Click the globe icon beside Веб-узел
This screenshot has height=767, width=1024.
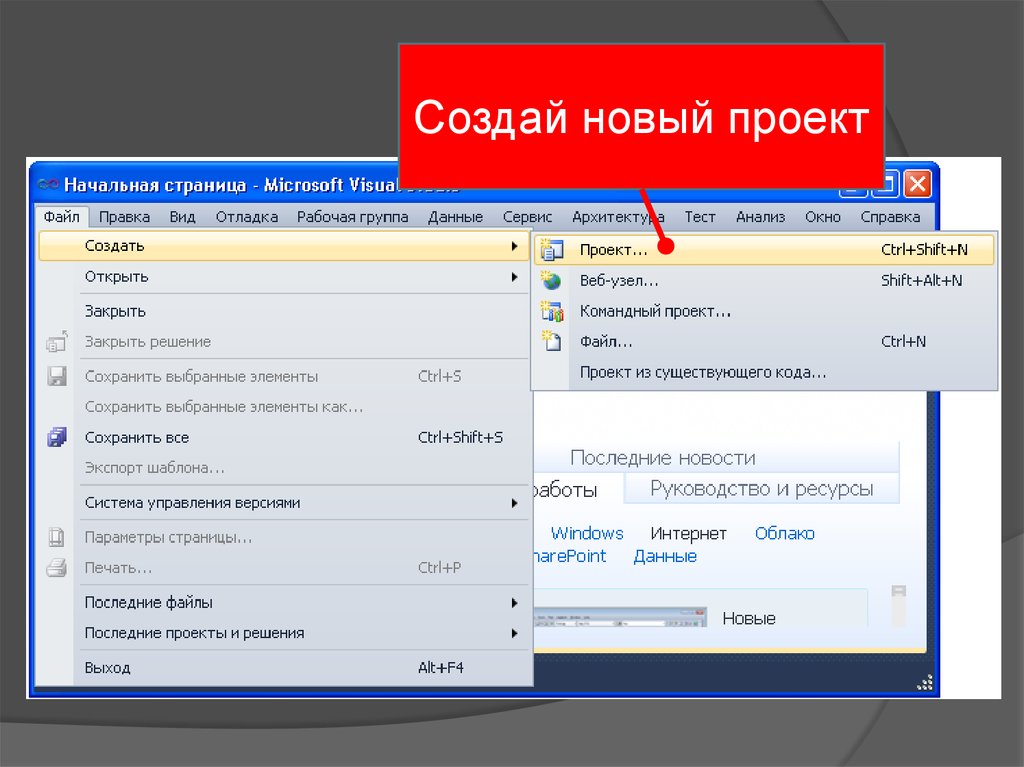pyautogui.click(x=551, y=281)
